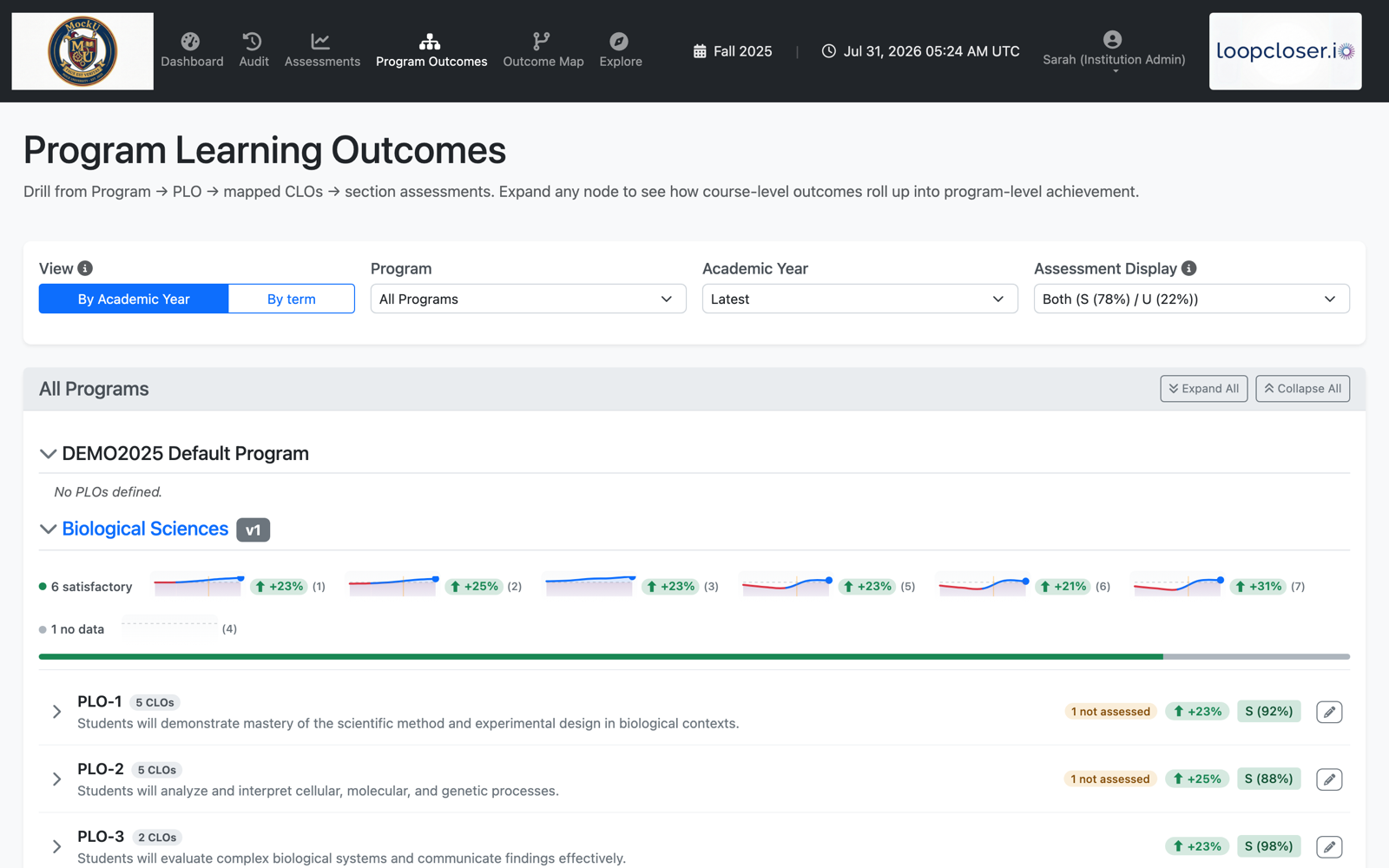Click the sparkline chart labeled (2)
Viewport: 1389px width, 868px height.
click(393, 586)
